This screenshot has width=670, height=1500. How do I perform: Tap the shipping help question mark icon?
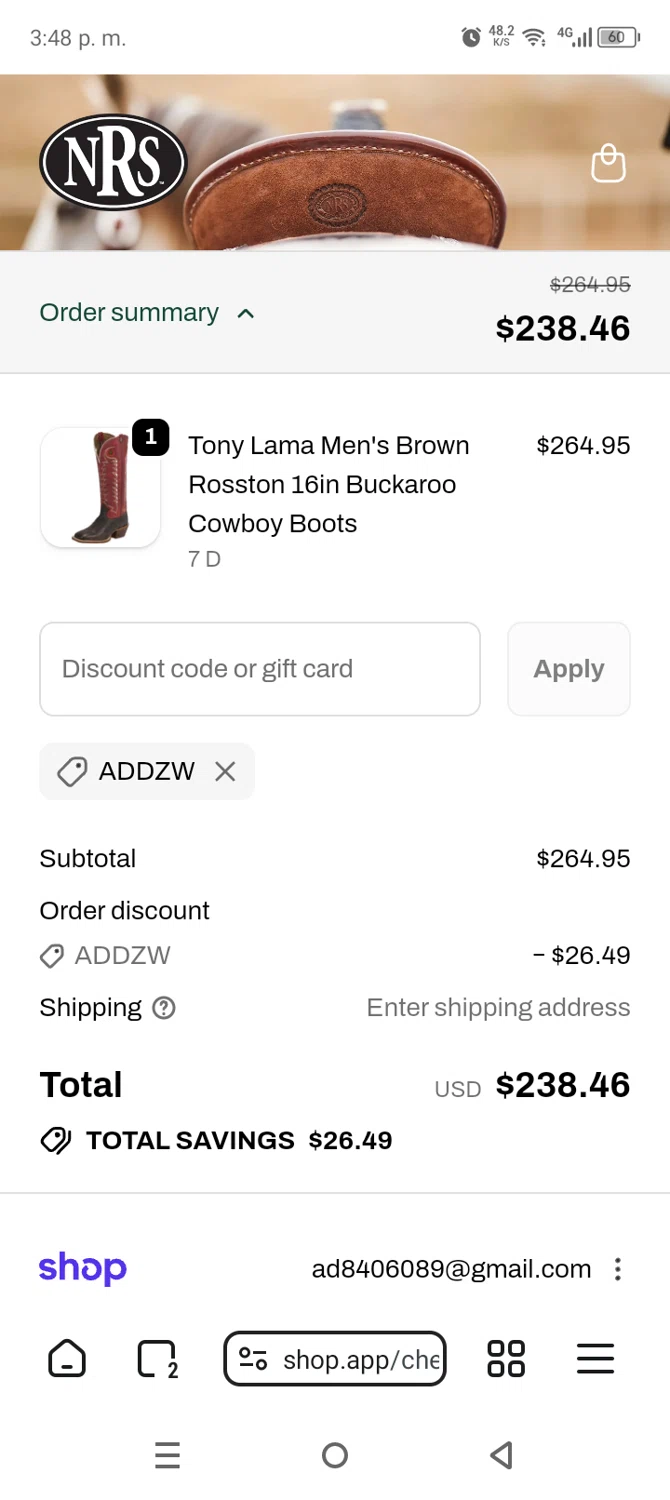pos(164,1008)
